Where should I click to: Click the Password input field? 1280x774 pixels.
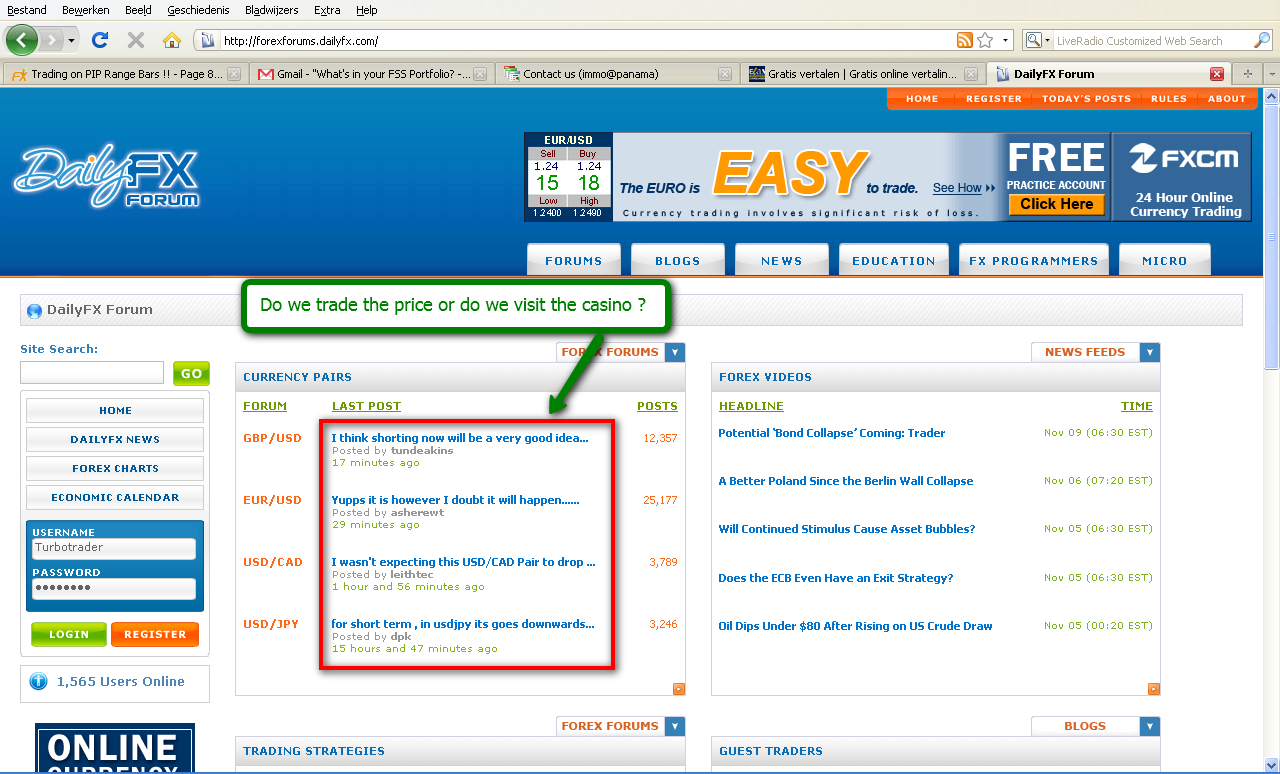(114, 588)
